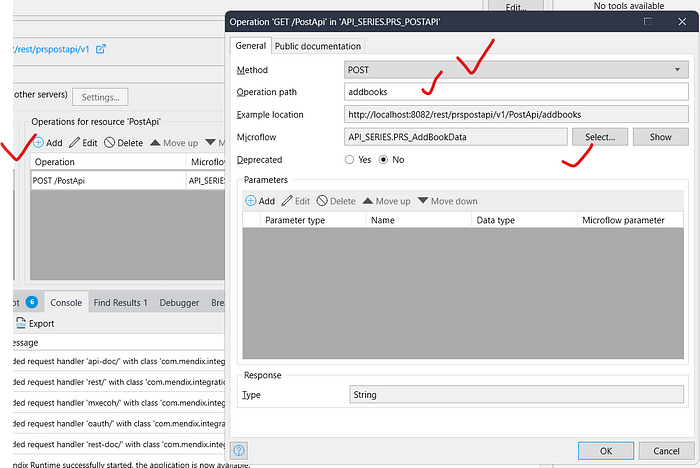Click the Add icon in the Parameters toolbar

pos(250,201)
